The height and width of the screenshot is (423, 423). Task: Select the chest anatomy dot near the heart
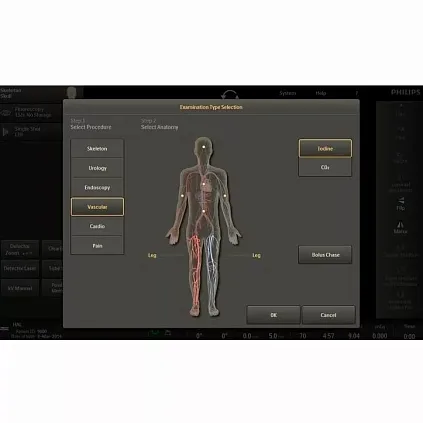tap(204, 184)
